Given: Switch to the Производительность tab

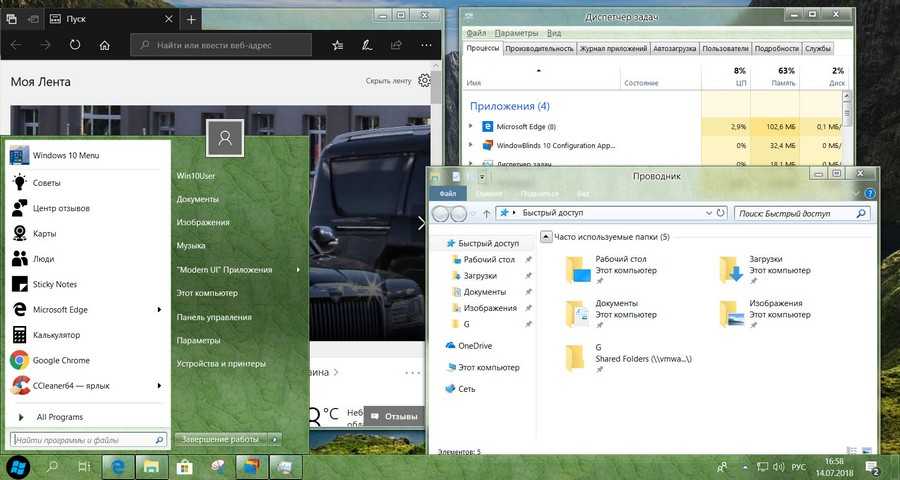Looking at the screenshot, I should (x=539, y=48).
